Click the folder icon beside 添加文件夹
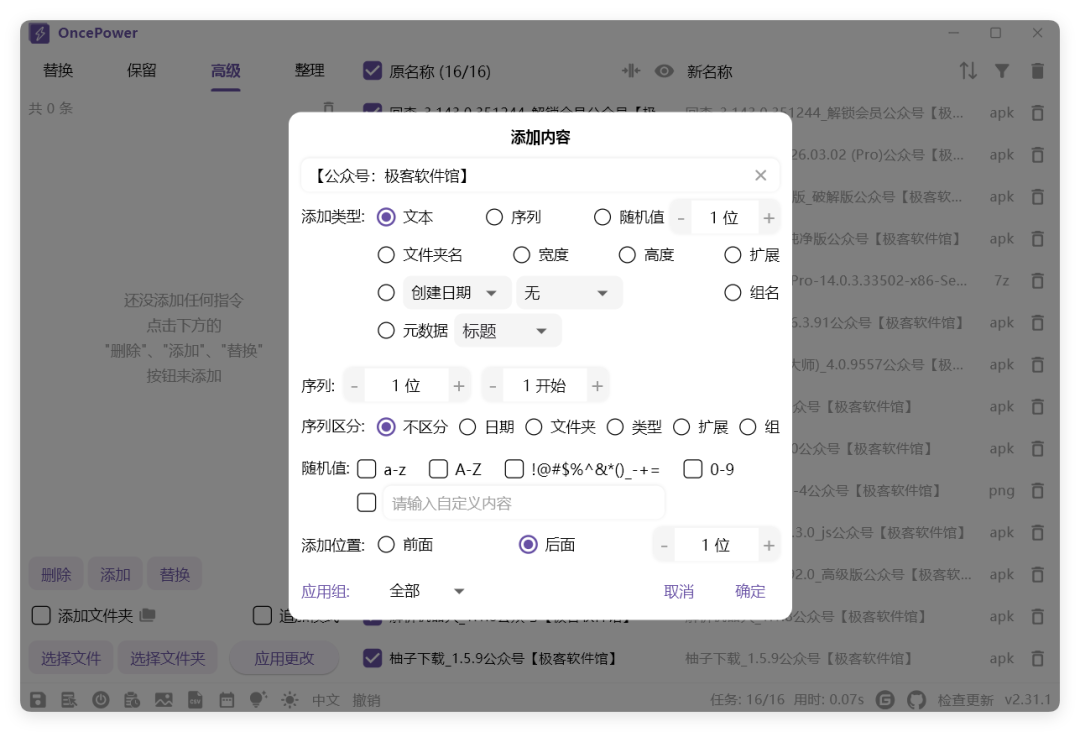Image resolution: width=1080 pixels, height=732 pixels. [x=147, y=615]
